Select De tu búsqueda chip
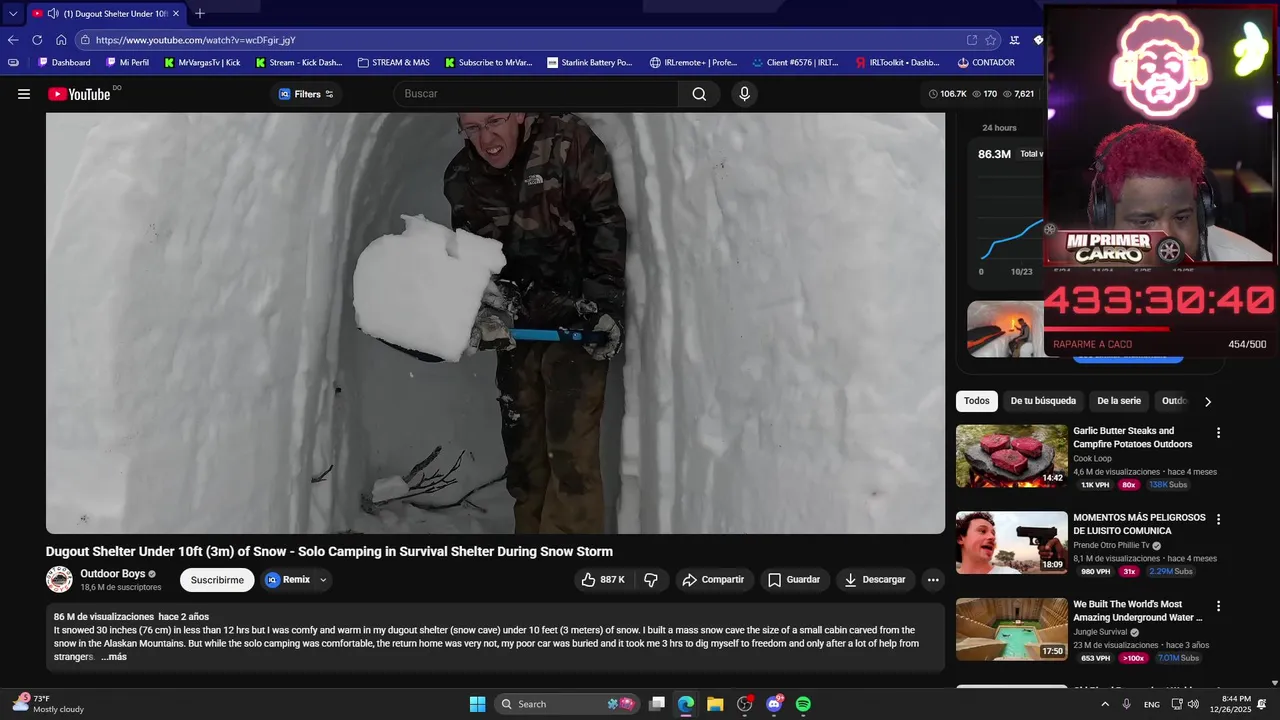The width and height of the screenshot is (1280, 720). click(x=1043, y=401)
